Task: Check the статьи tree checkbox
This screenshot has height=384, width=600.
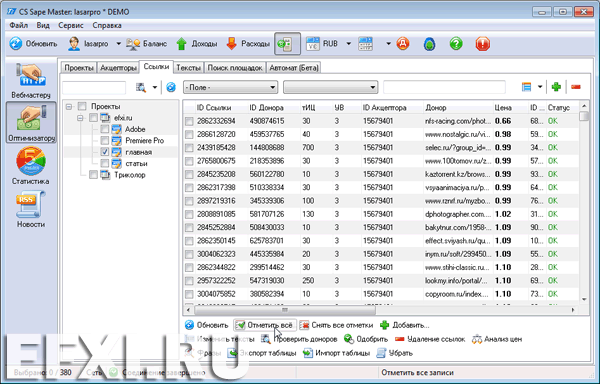Action: (104, 163)
